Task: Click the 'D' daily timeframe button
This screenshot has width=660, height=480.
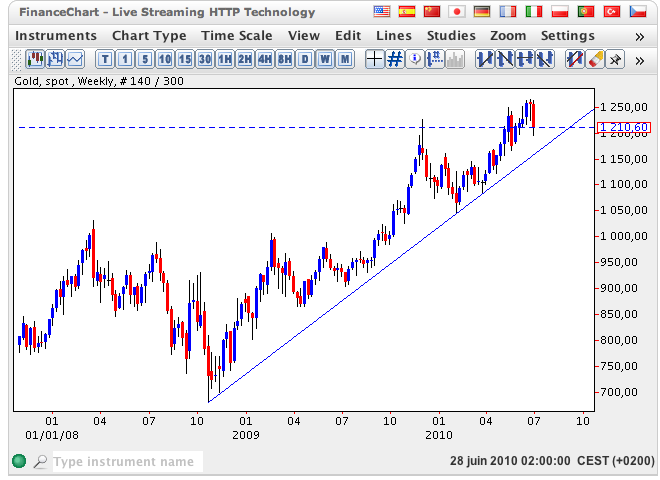Action: tap(305, 59)
